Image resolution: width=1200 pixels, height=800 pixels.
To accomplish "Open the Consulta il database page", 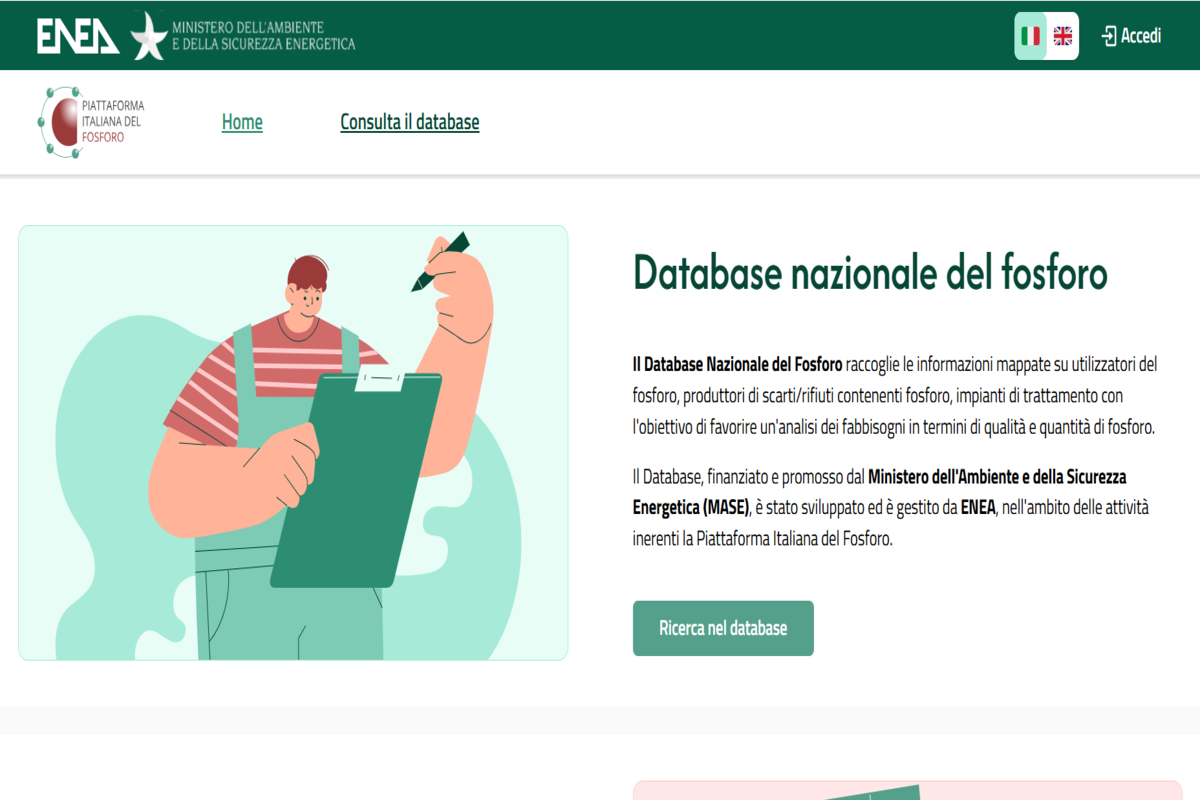I will [410, 122].
